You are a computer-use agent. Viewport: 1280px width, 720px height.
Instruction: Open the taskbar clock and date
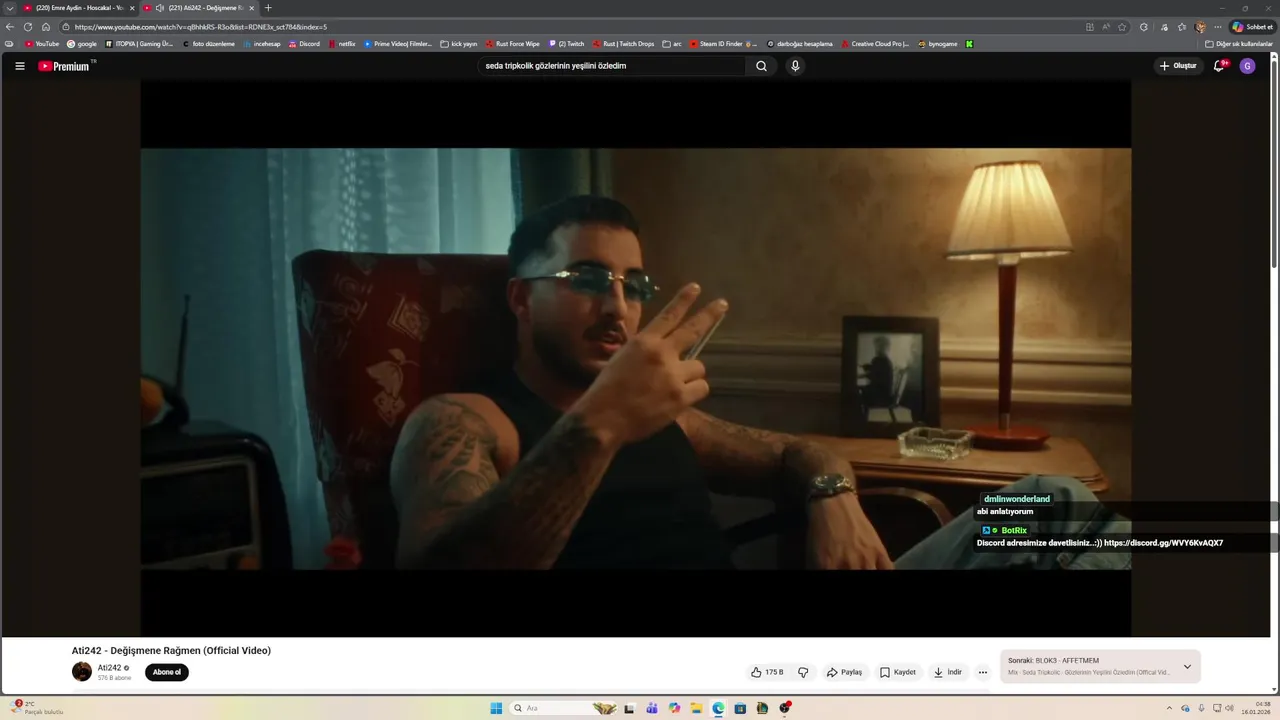point(1256,708)
